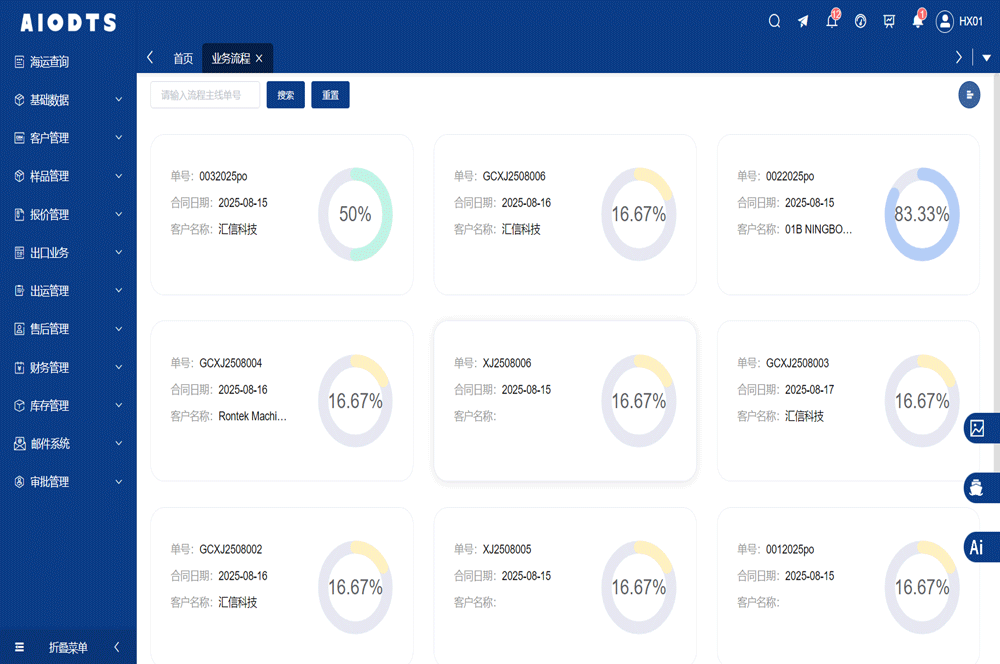1000x664 pixels.
Task: Click the 出口业务 sidebar icon
Action: (19, 253)
